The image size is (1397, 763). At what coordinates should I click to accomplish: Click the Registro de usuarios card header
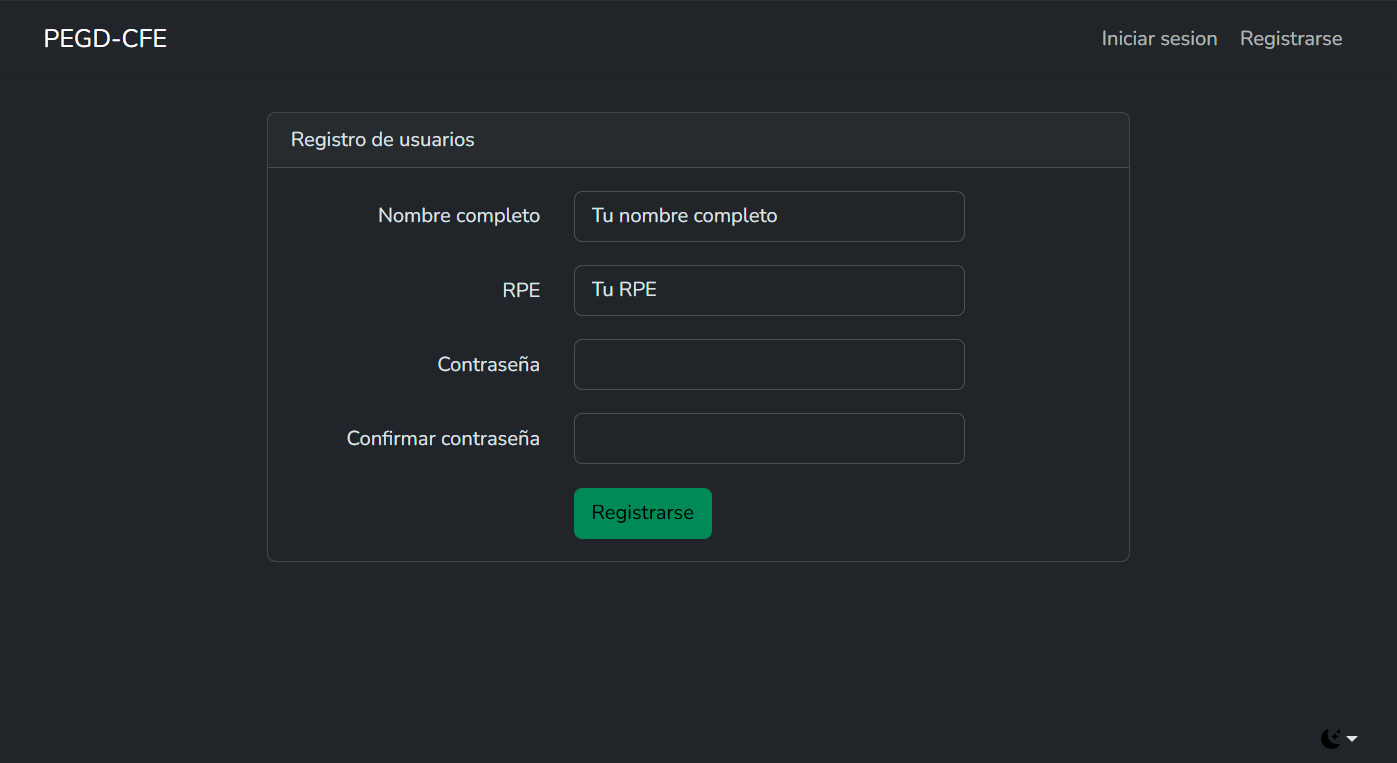pos(382,140)
